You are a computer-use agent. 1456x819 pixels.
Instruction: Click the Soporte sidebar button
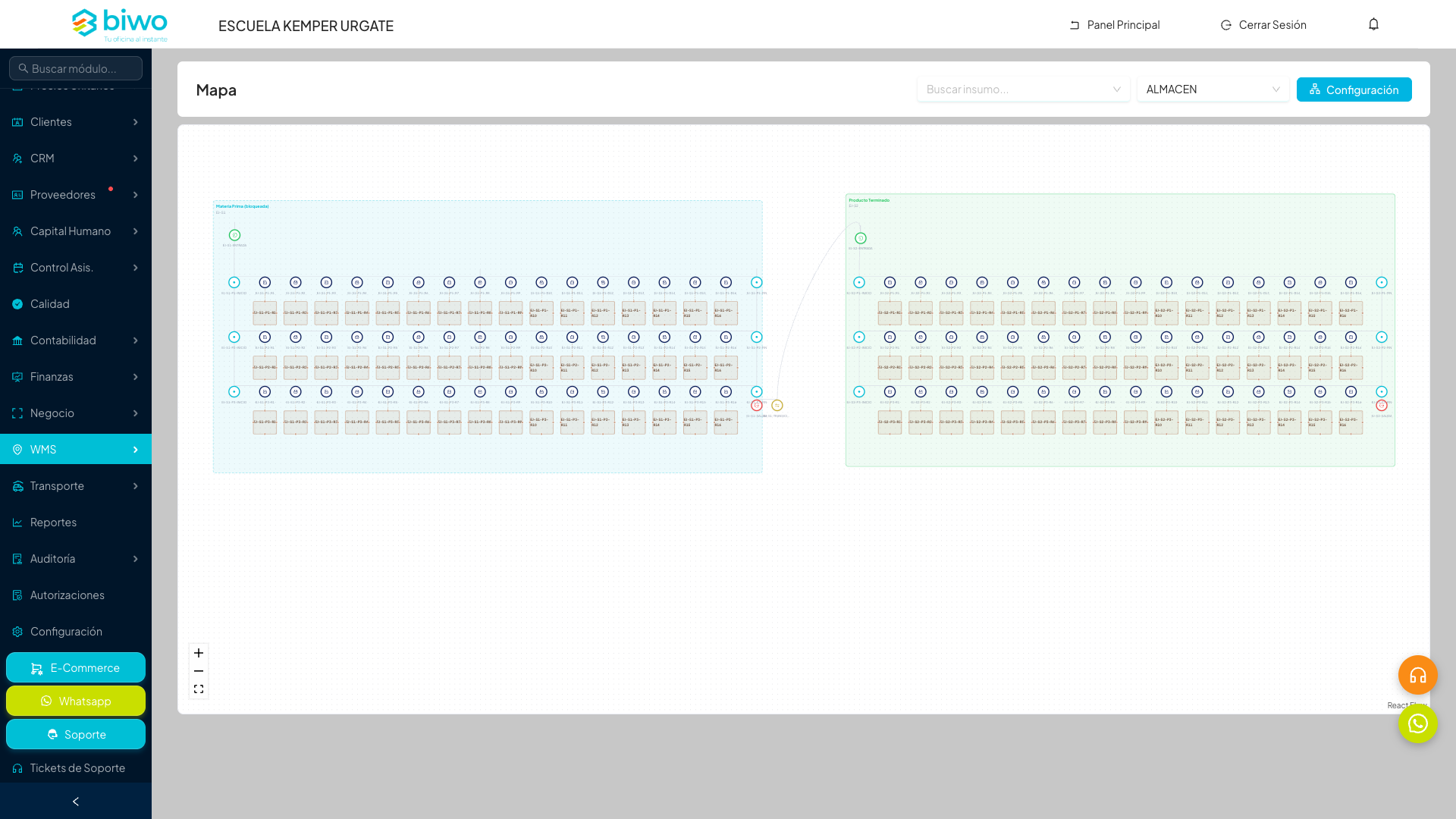pos(76,735)
